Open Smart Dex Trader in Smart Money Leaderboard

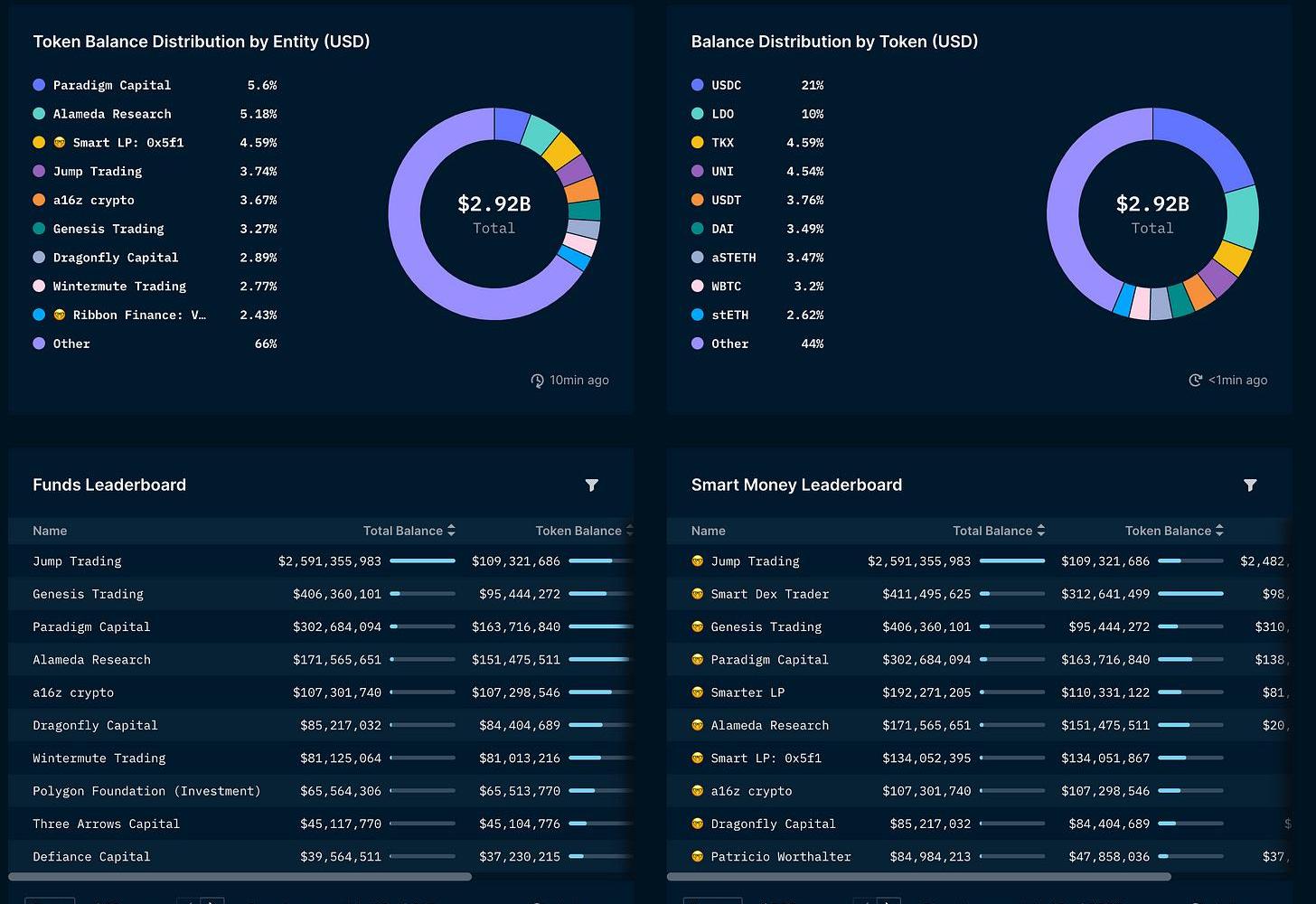tap(769, 594)
